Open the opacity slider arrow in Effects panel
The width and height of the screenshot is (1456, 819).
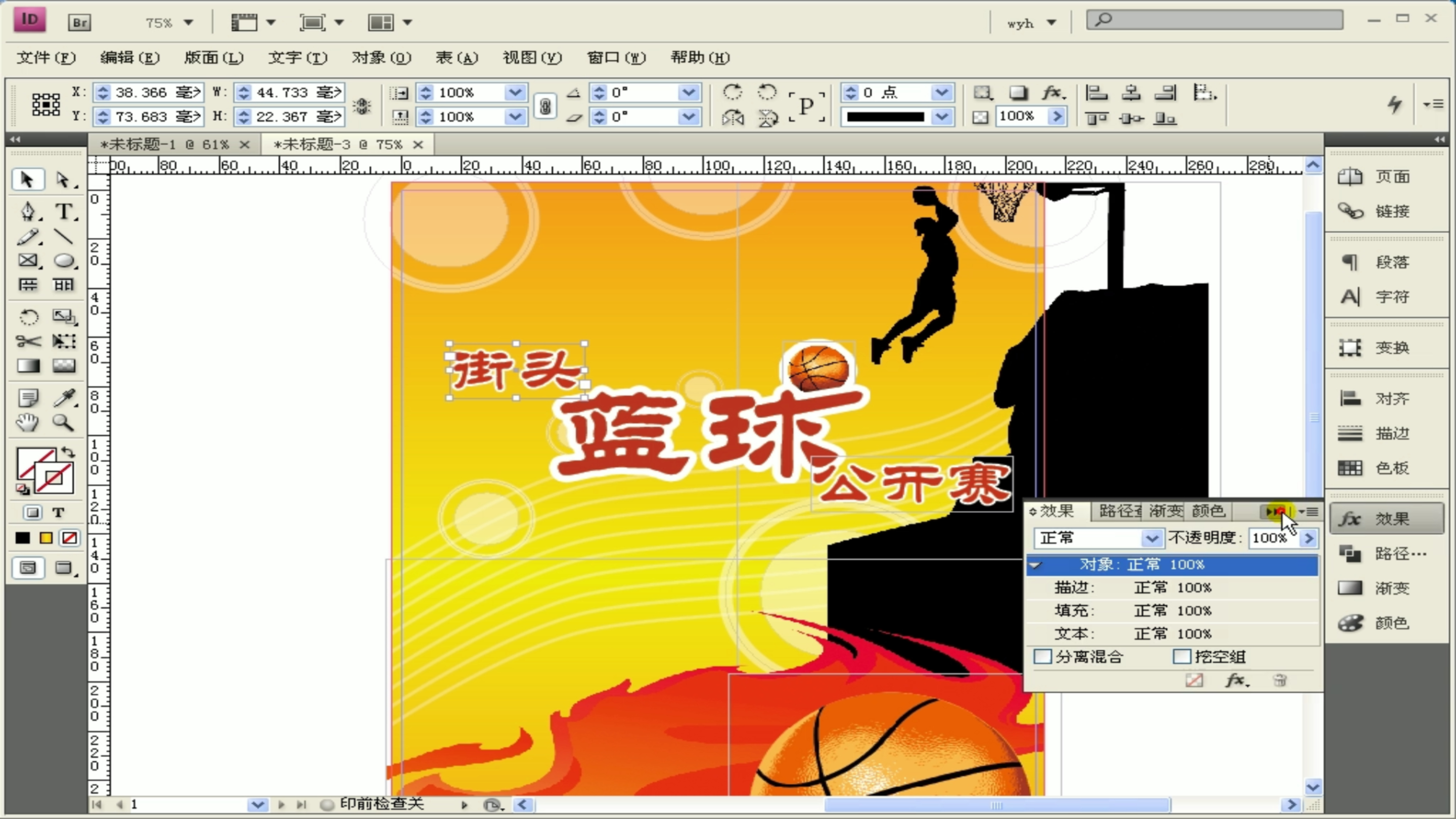click(x=1308, y=538)
